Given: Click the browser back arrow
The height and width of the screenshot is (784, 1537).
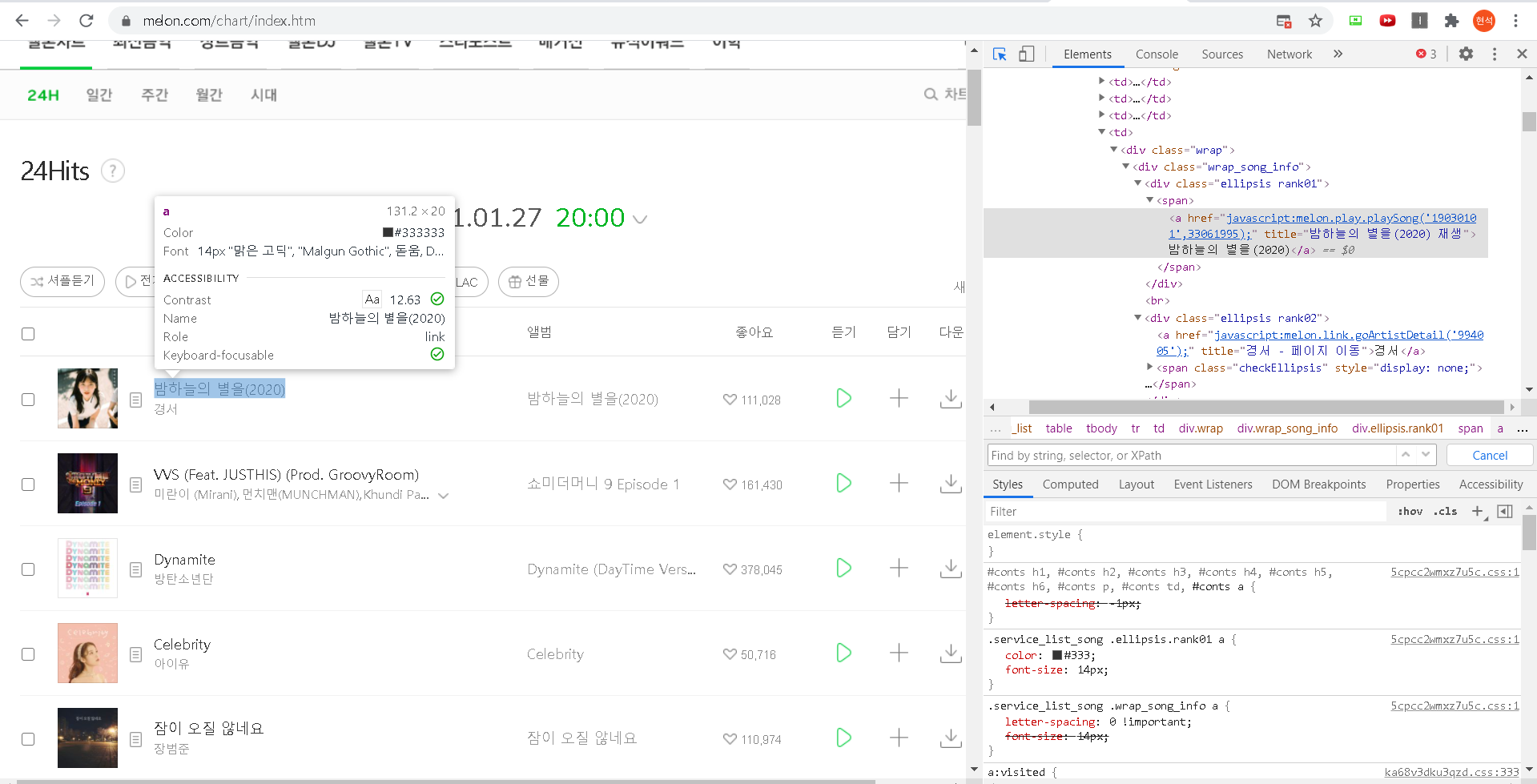Looking at the screenshot, I should [x=22, y=21].
